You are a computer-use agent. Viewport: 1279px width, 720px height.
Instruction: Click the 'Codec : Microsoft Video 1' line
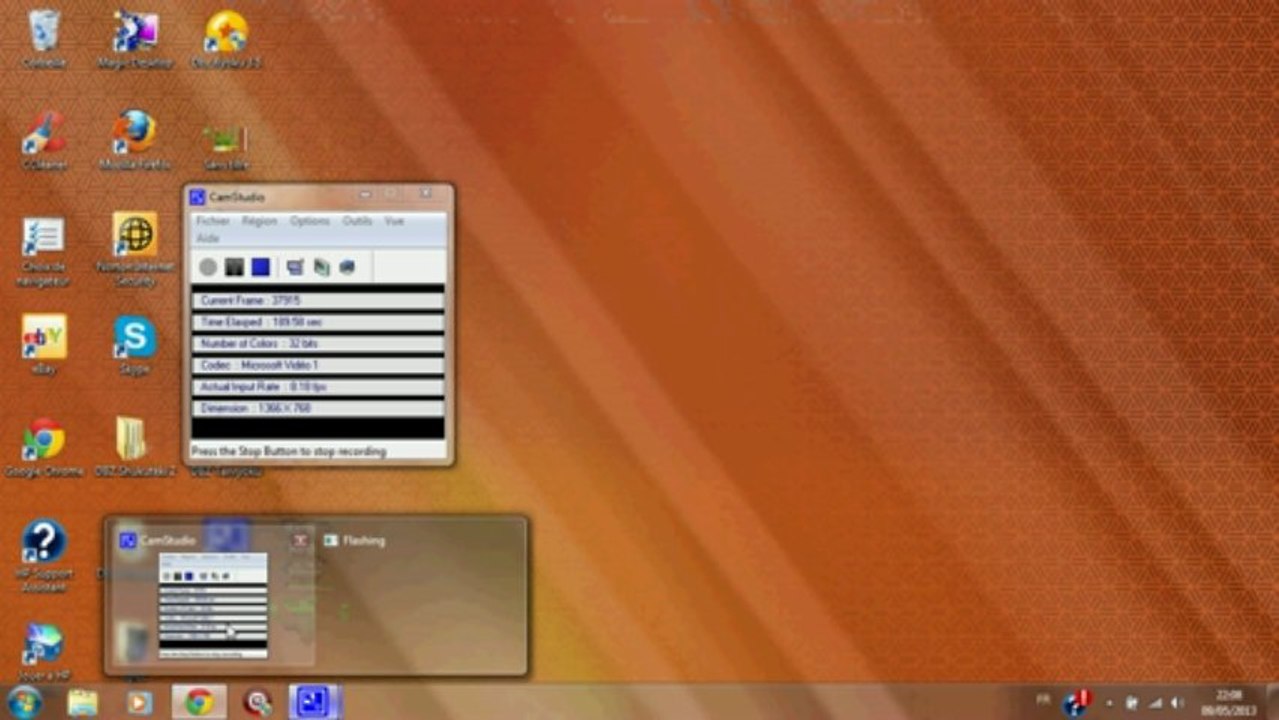coord(317,365)
